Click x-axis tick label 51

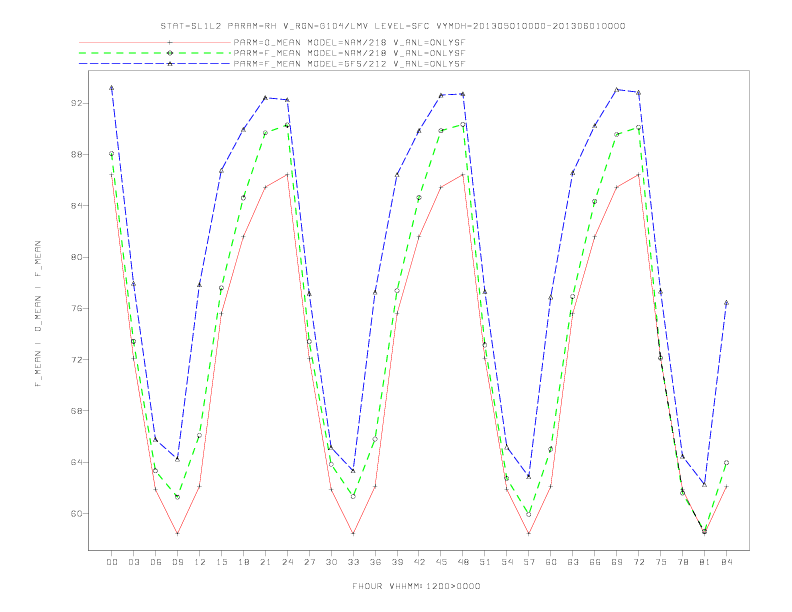(485, 562)
